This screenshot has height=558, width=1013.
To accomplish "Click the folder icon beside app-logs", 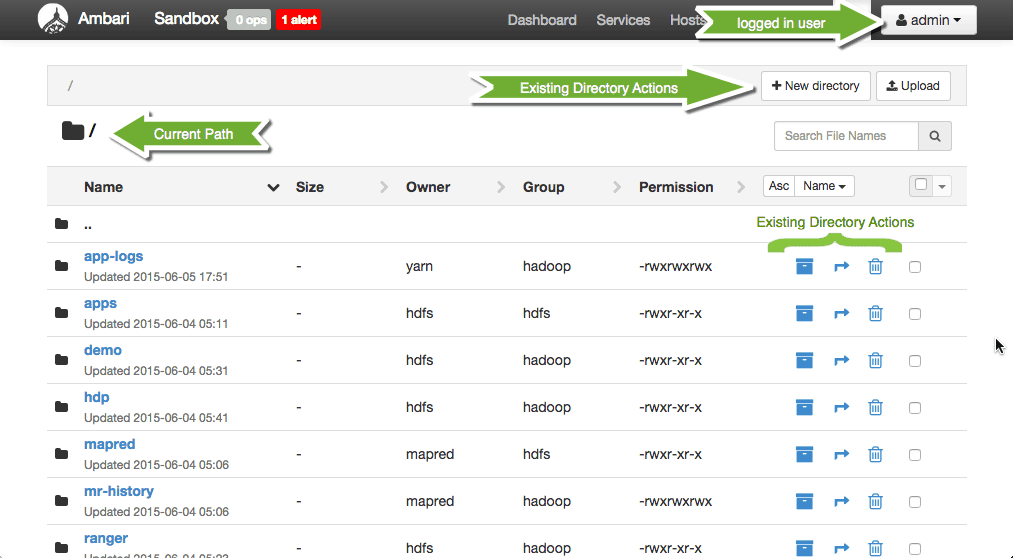I will coord(61,265).
